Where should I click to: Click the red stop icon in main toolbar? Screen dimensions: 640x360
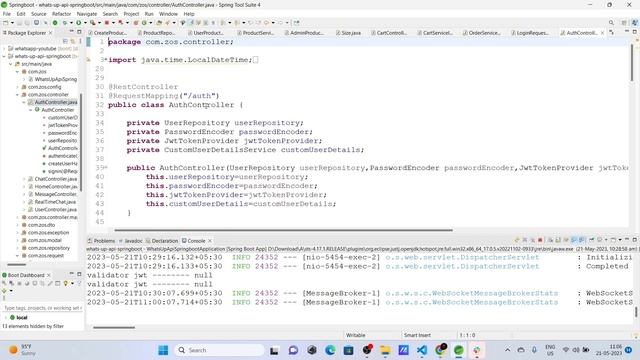[107, 23]
